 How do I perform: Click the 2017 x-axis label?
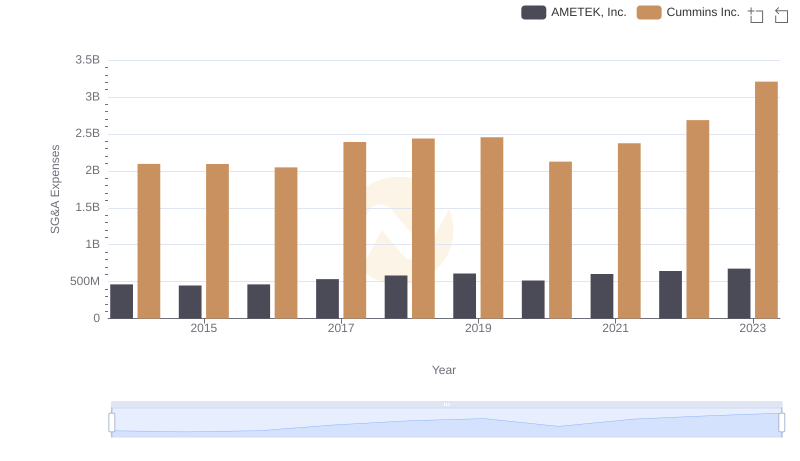tap(341, 328)
